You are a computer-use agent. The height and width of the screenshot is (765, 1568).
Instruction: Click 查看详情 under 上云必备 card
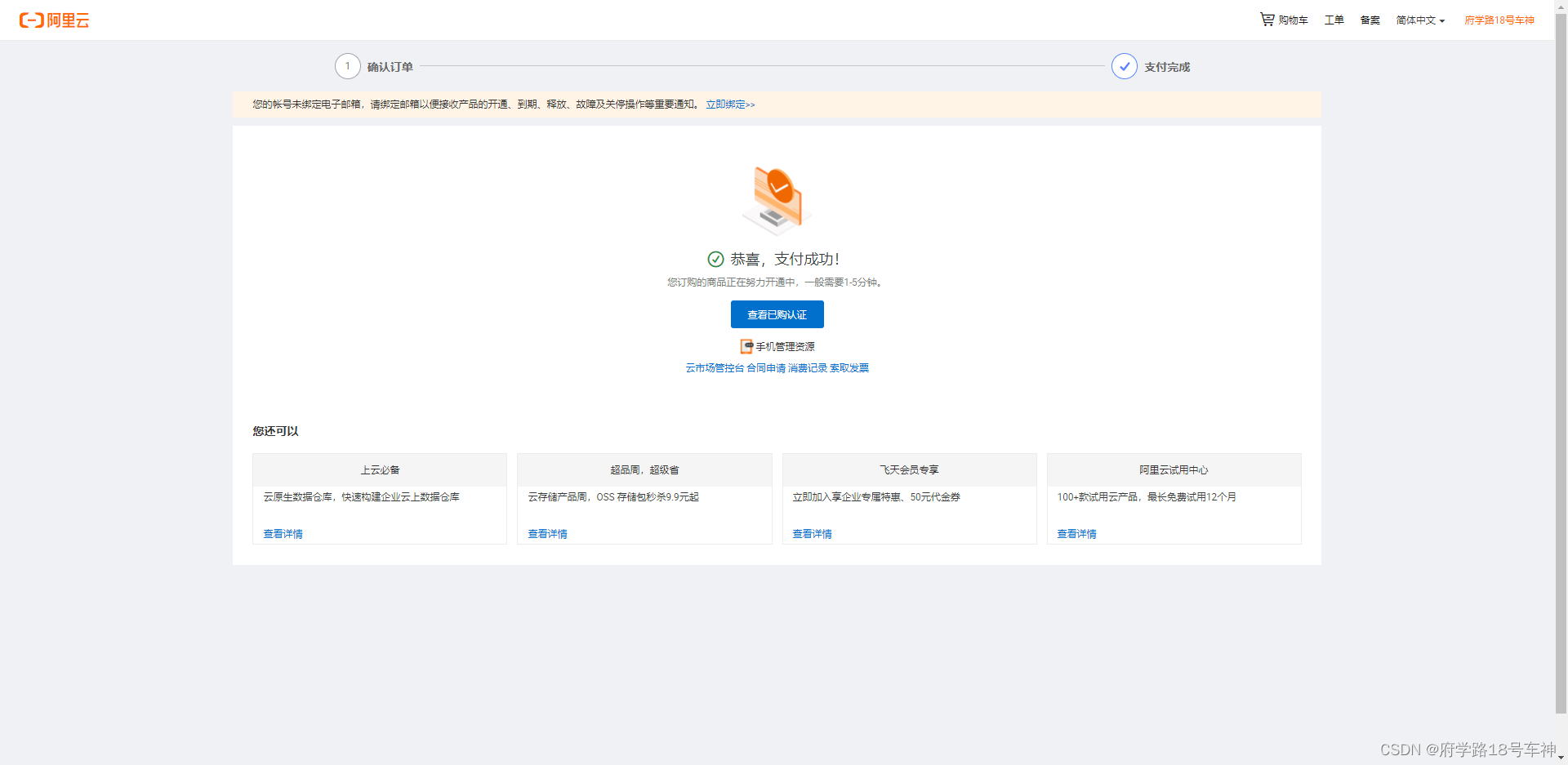[282, 534]
